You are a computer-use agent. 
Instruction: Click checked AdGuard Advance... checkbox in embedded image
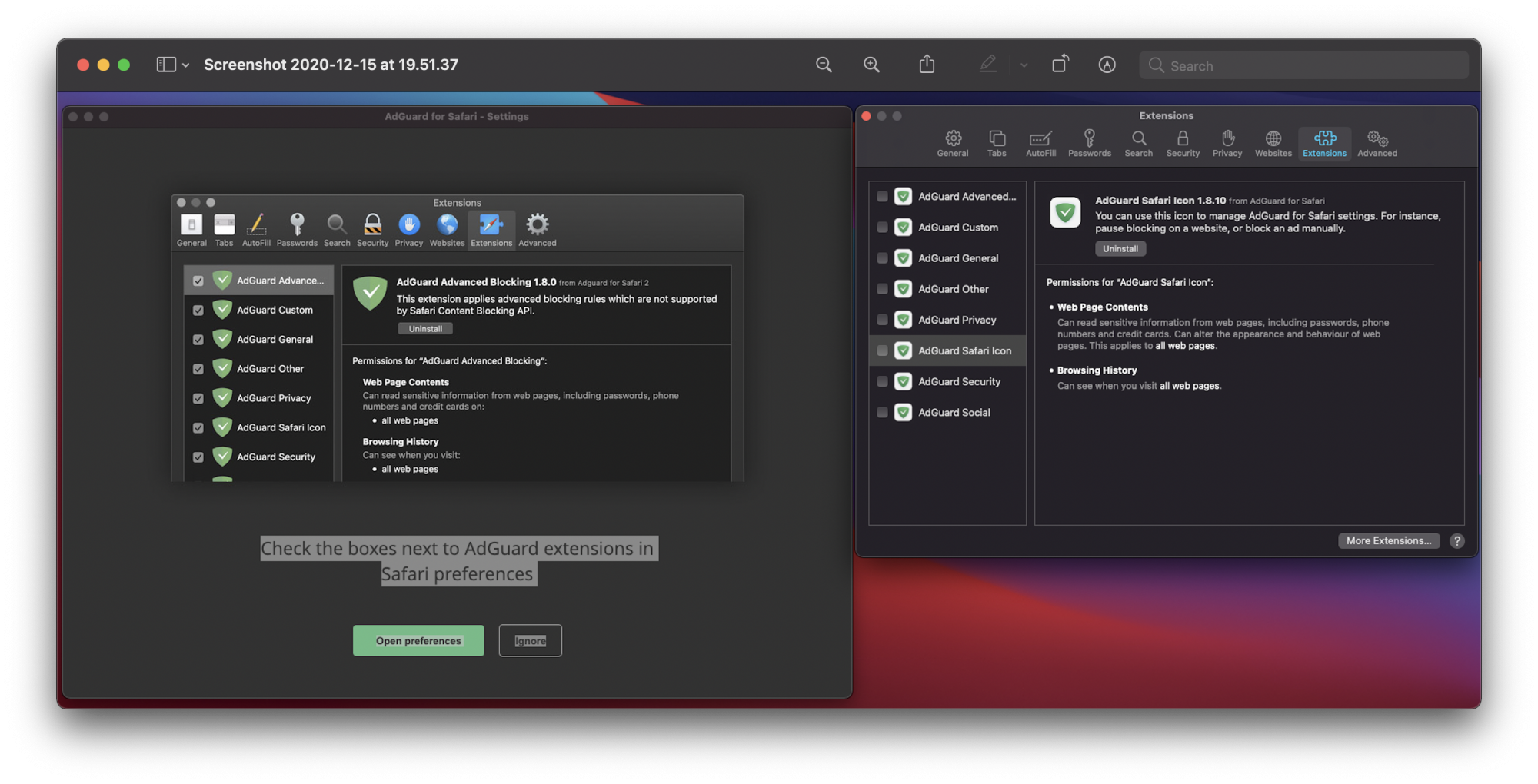pyautogui.click(x=198, y=281)
